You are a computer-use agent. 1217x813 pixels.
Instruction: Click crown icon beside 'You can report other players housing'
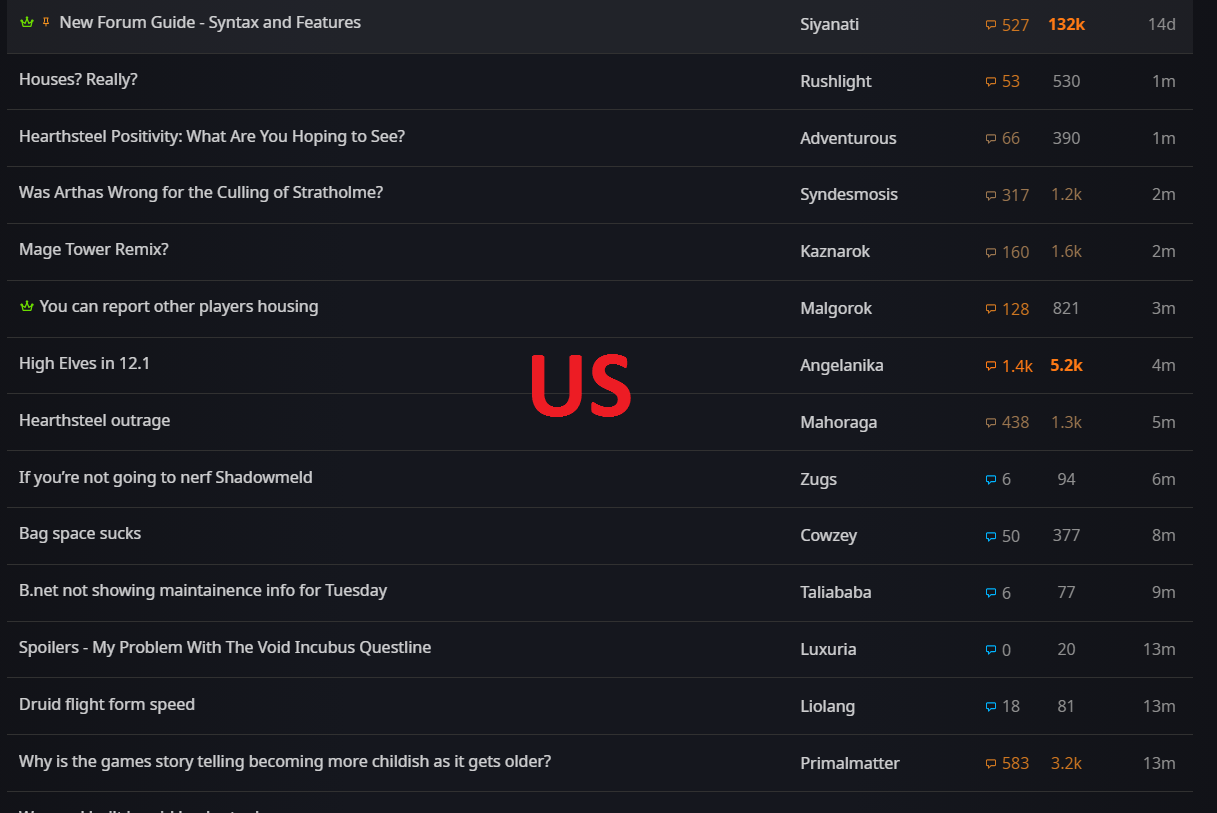coord(27,307)
